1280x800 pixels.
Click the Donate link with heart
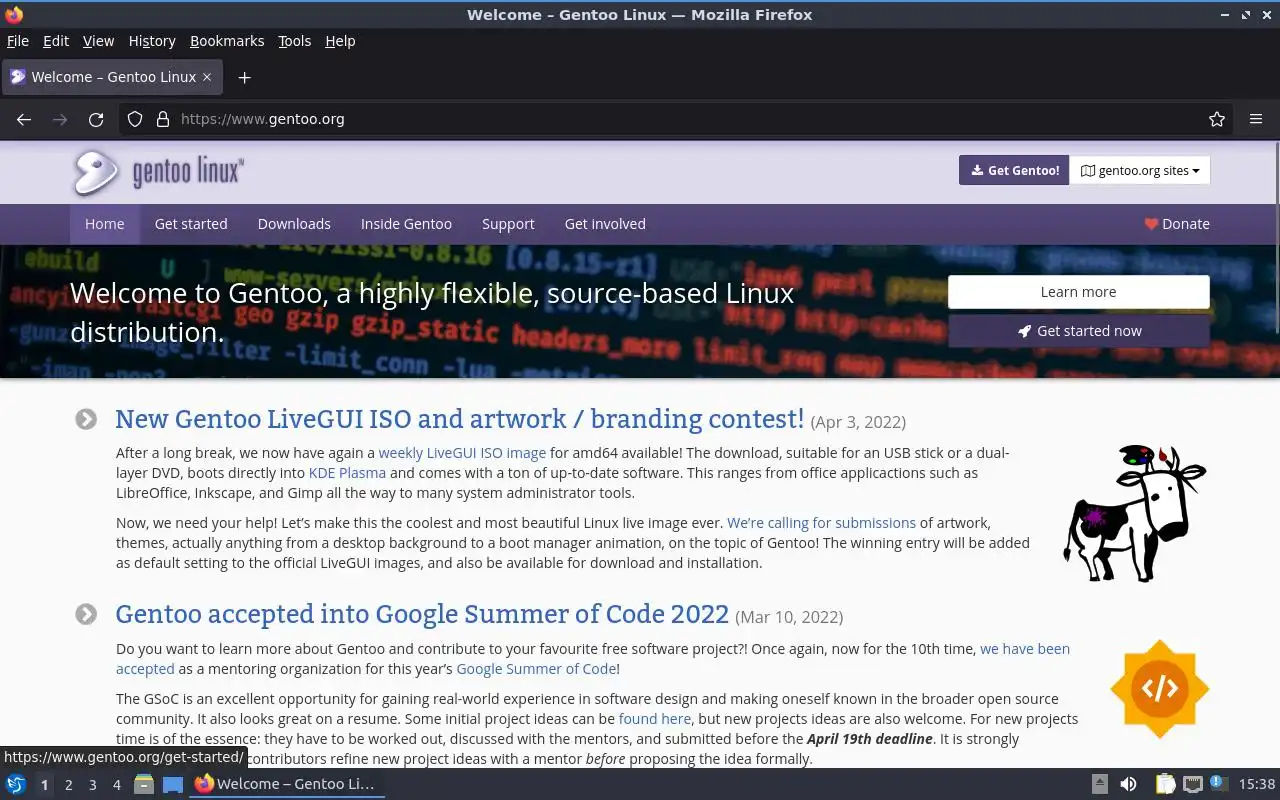1177,224
